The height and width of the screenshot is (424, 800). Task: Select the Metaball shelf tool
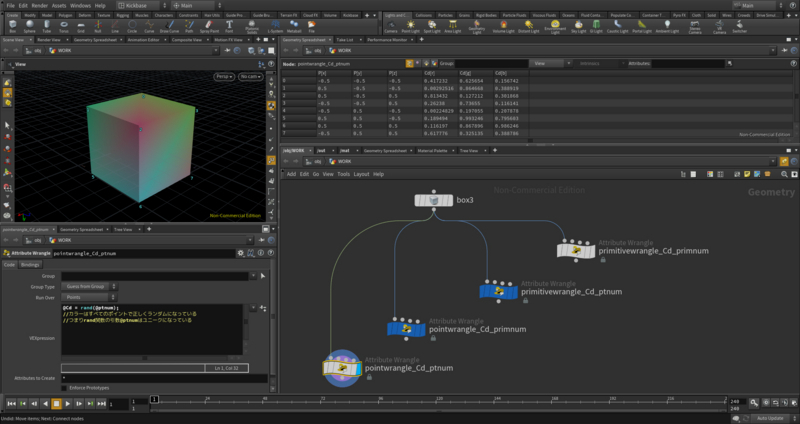(294, 26)
